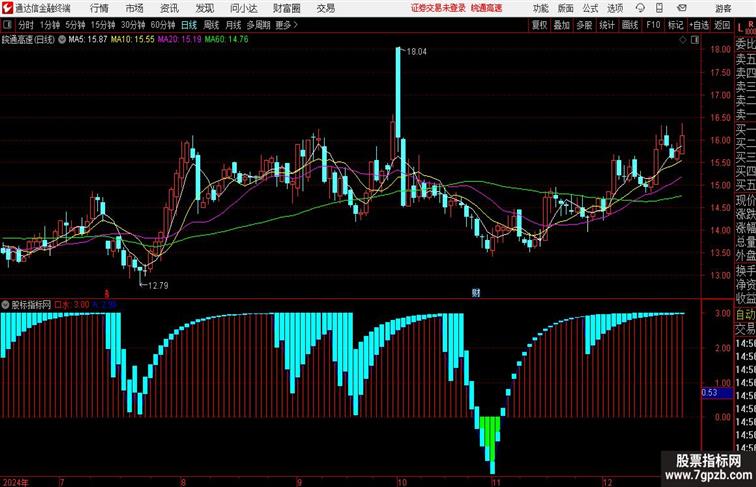Click the 多股 multi-stock button
The image size is (756, 487).
584,25
